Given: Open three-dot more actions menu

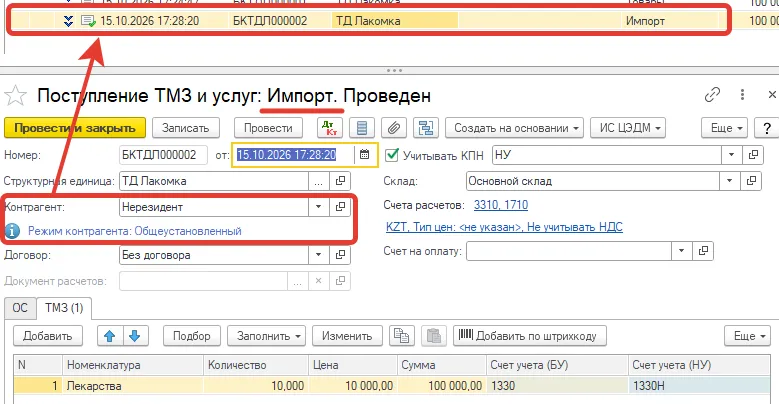Looking at the screenshot, I should tap(742, 94).
